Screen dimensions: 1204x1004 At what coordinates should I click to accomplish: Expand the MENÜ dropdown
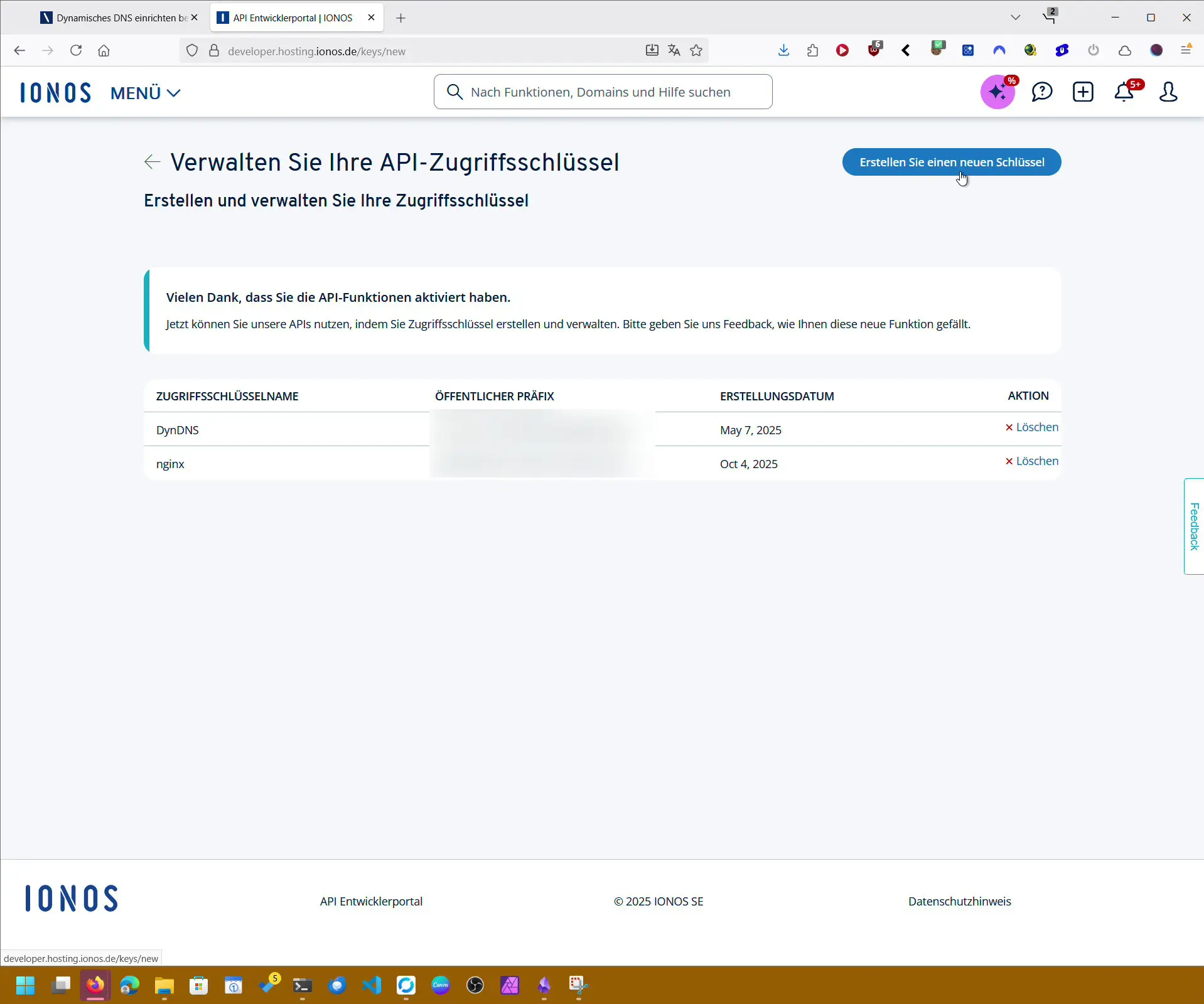(x=146, y=93)
